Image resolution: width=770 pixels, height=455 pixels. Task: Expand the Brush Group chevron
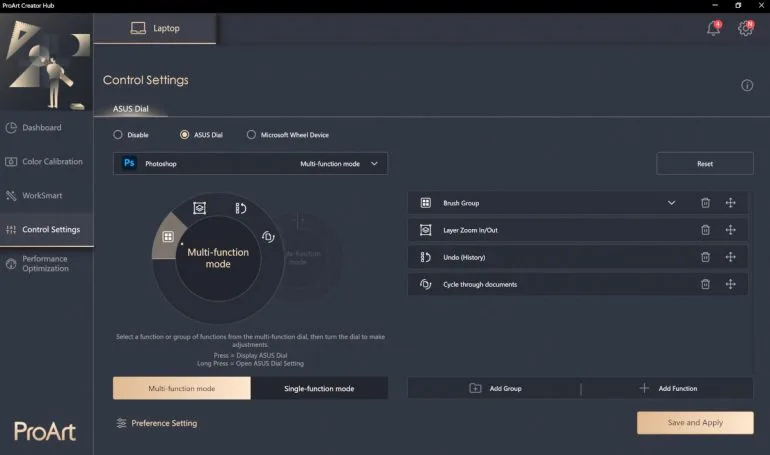[x=671, y=203]
